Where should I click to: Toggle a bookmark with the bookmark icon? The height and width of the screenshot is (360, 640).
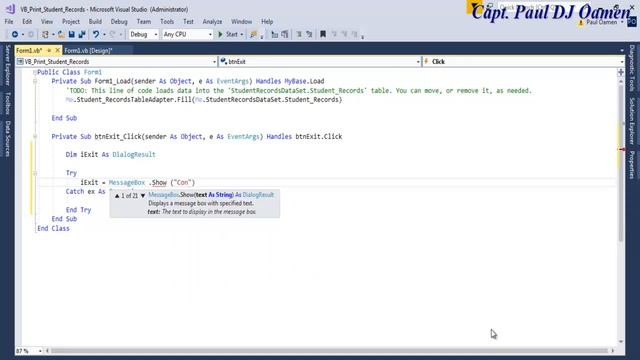tap(323, 35)
